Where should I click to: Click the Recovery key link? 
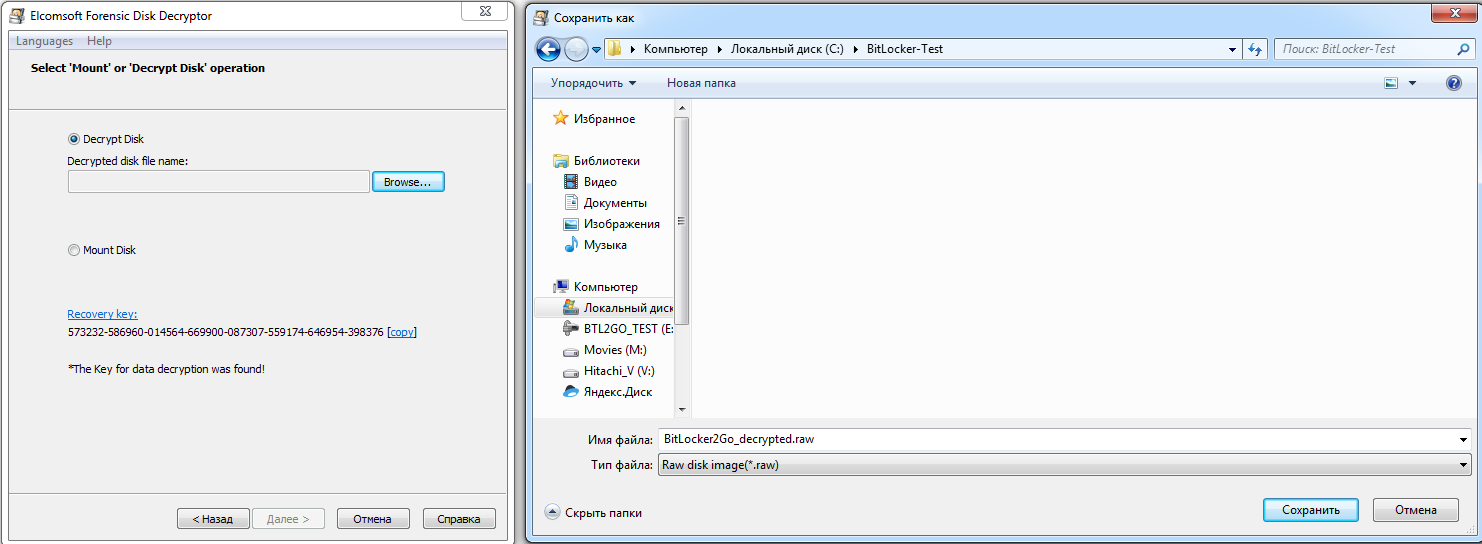click(x=102, y=314)
